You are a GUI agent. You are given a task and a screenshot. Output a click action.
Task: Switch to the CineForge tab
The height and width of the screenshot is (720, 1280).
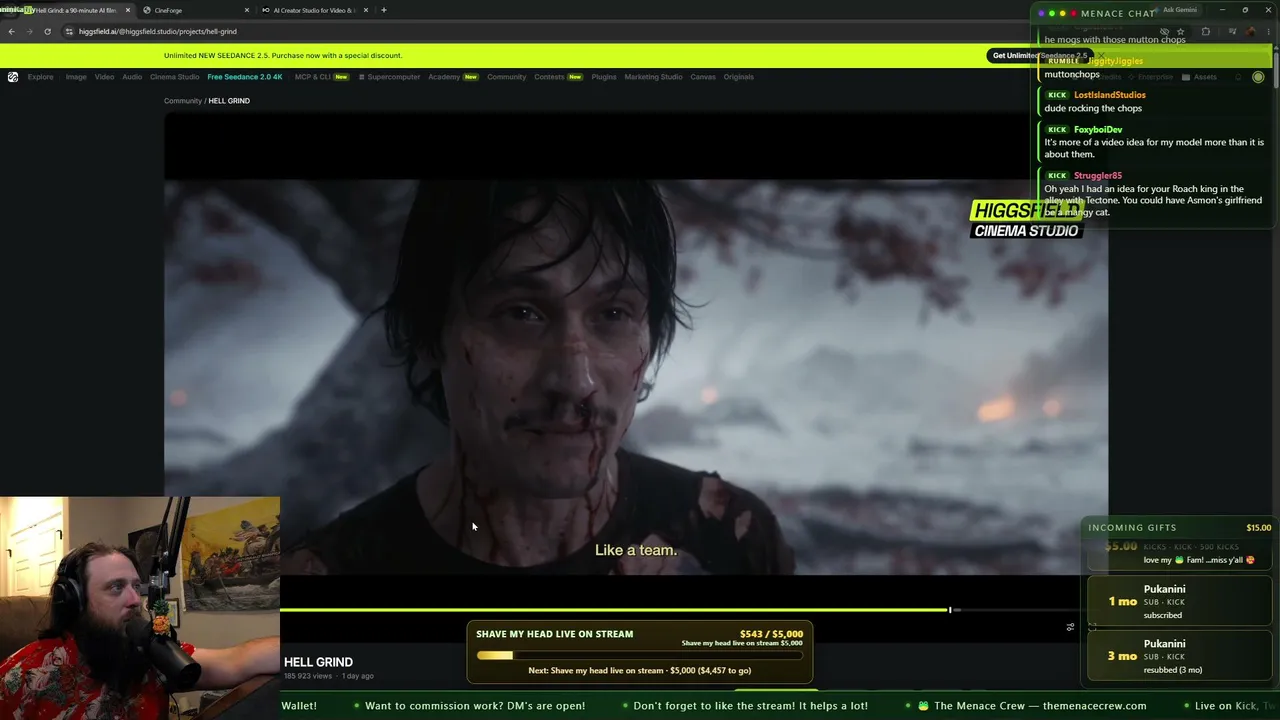[x=195, y=10]
